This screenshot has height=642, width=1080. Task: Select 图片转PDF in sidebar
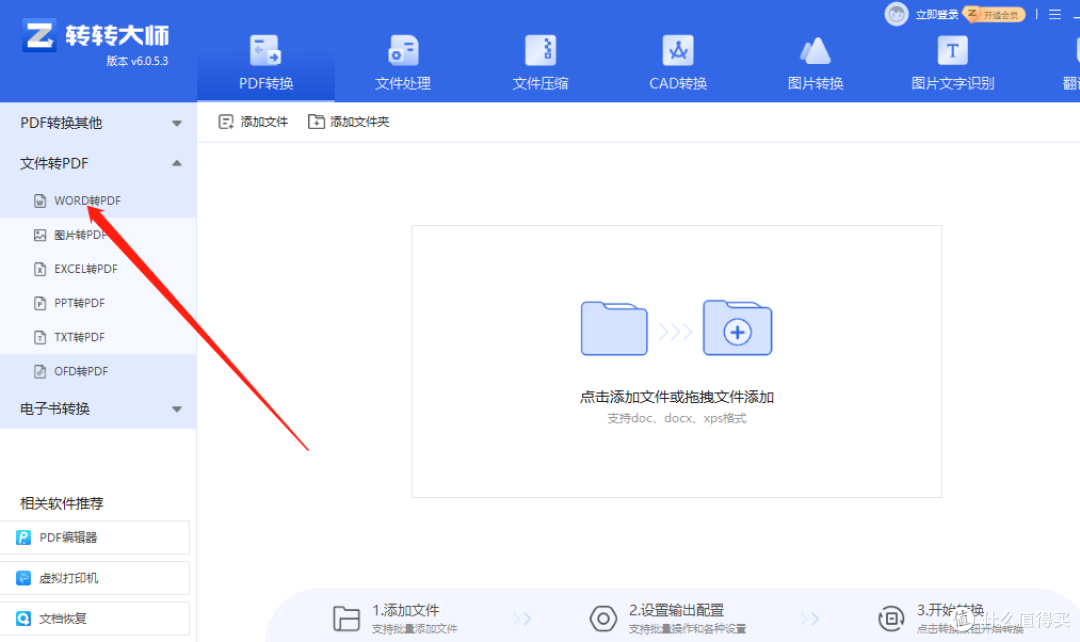click(x=98, y=235)
